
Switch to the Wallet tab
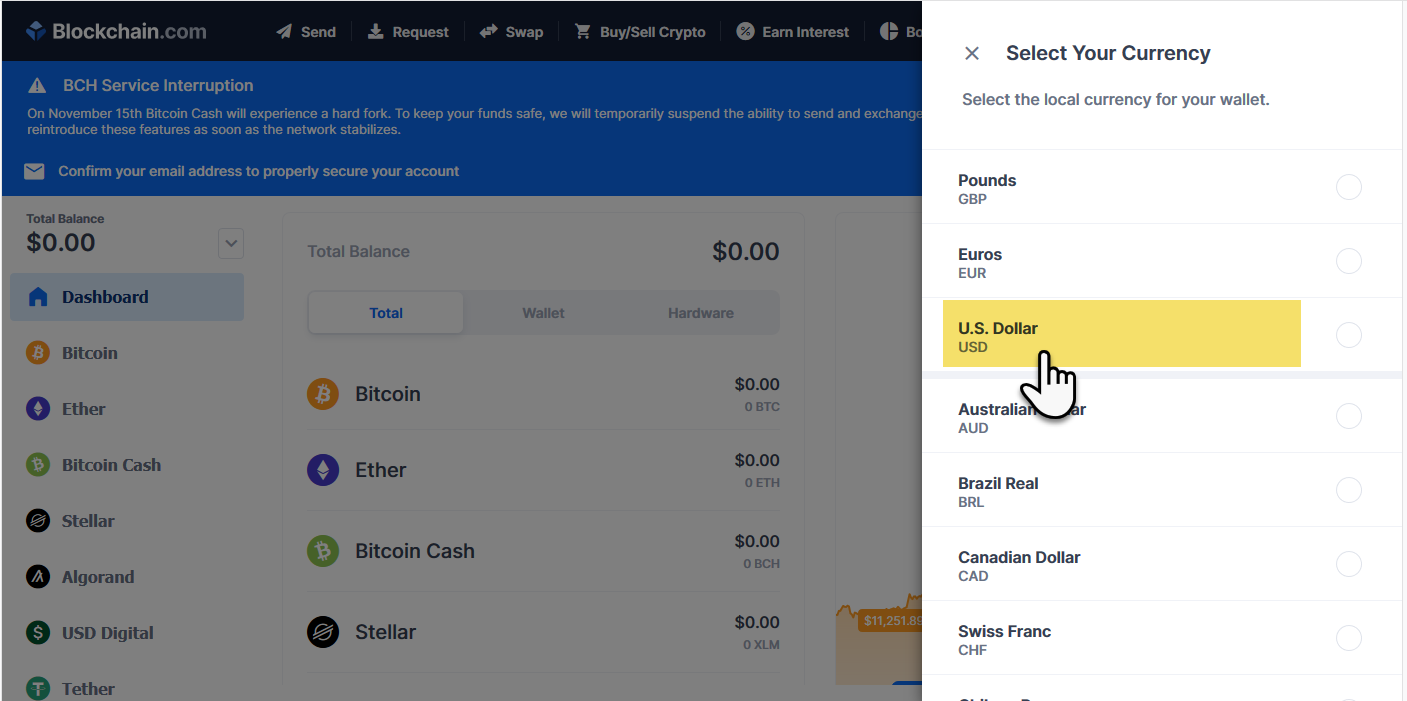543,313
